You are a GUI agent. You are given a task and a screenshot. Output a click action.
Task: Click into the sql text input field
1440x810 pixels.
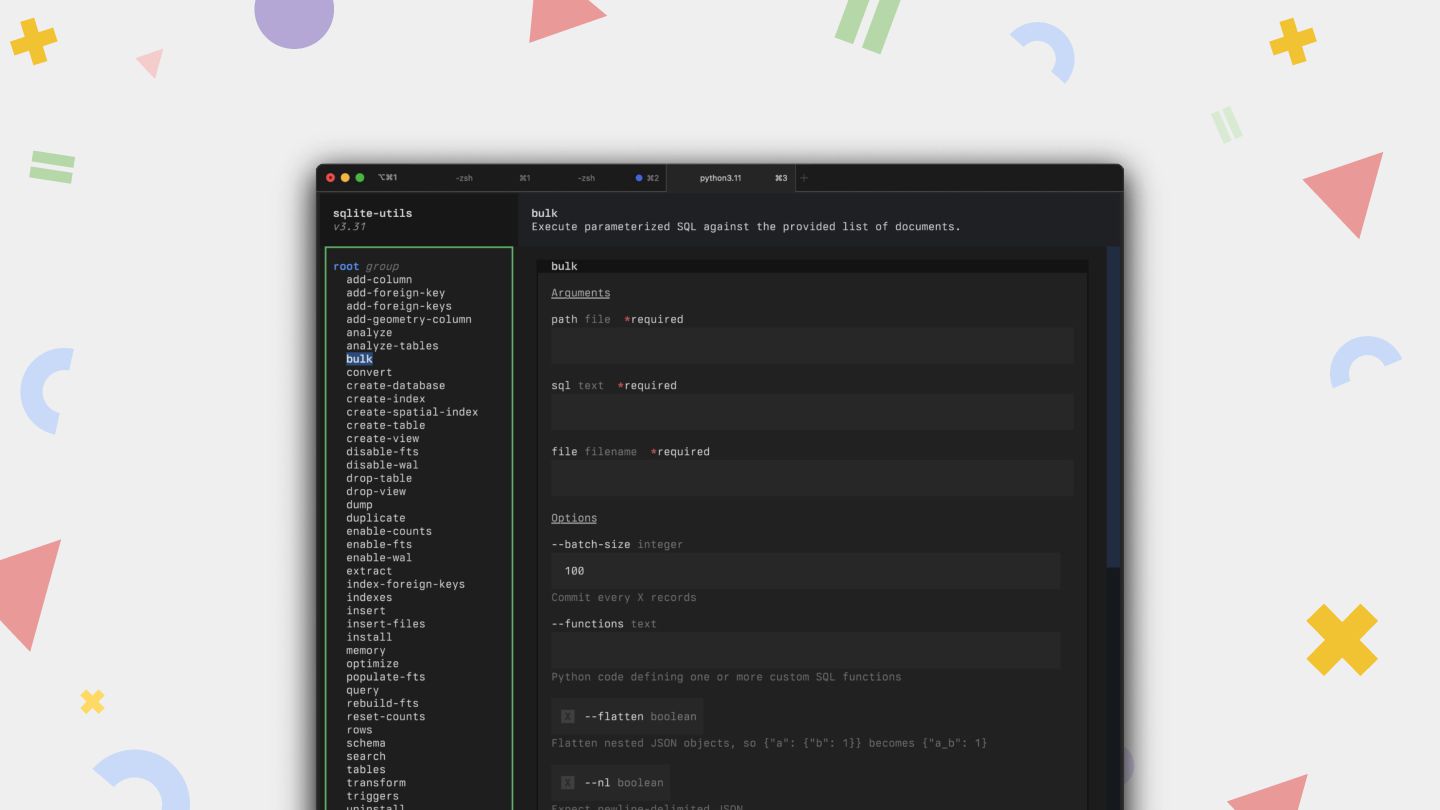tap(812, 412)
